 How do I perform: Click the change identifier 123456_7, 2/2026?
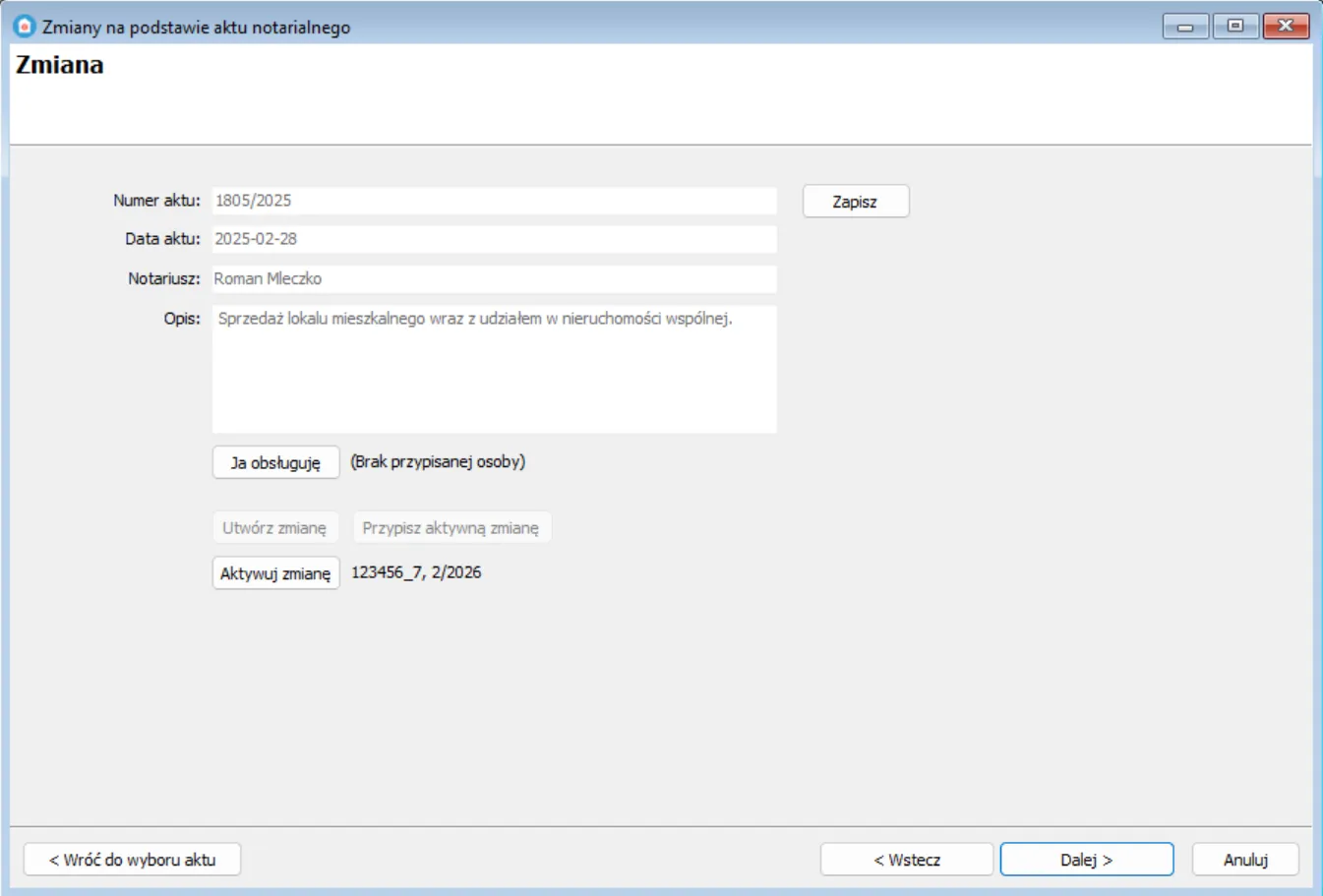pos(416,572)
